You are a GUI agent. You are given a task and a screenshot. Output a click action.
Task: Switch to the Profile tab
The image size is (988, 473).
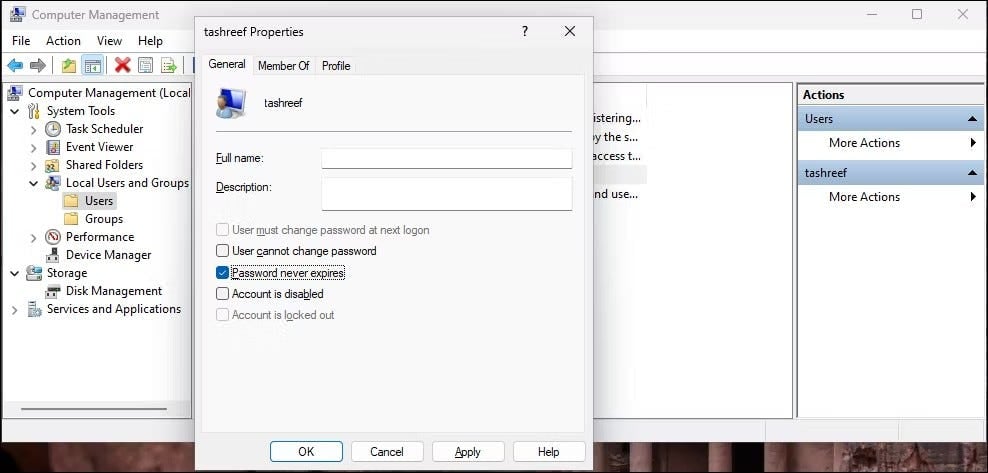click(336, 66)
